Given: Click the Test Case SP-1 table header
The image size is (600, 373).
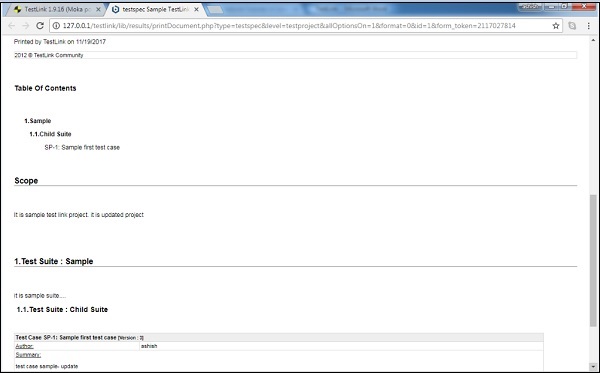Looking at the screenshot, I should 279,337.
